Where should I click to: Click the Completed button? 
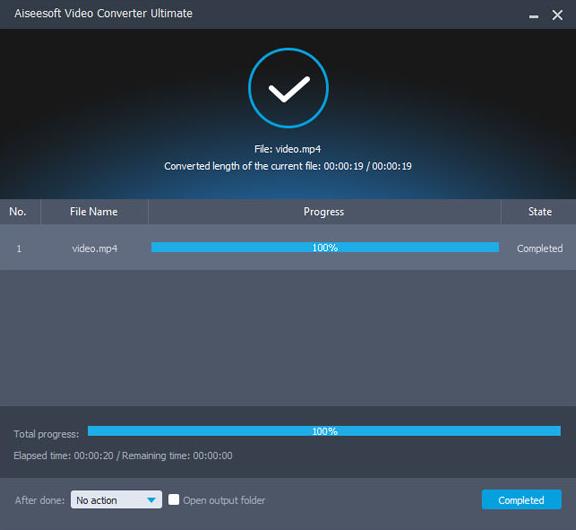tap(521, 500)
